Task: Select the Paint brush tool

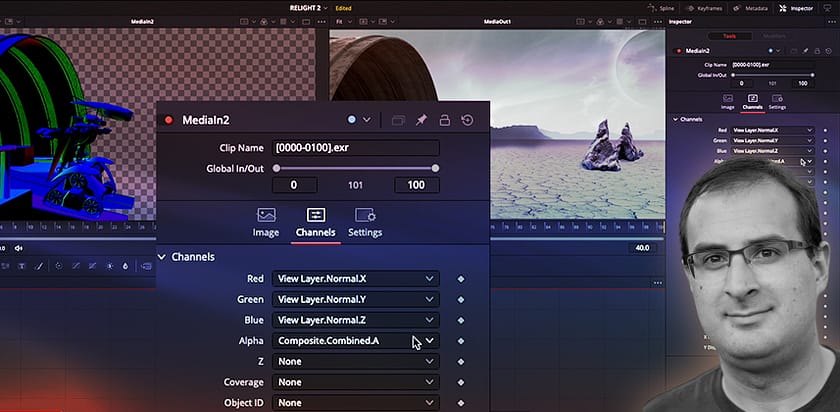Action: click(x=41, y=266)
